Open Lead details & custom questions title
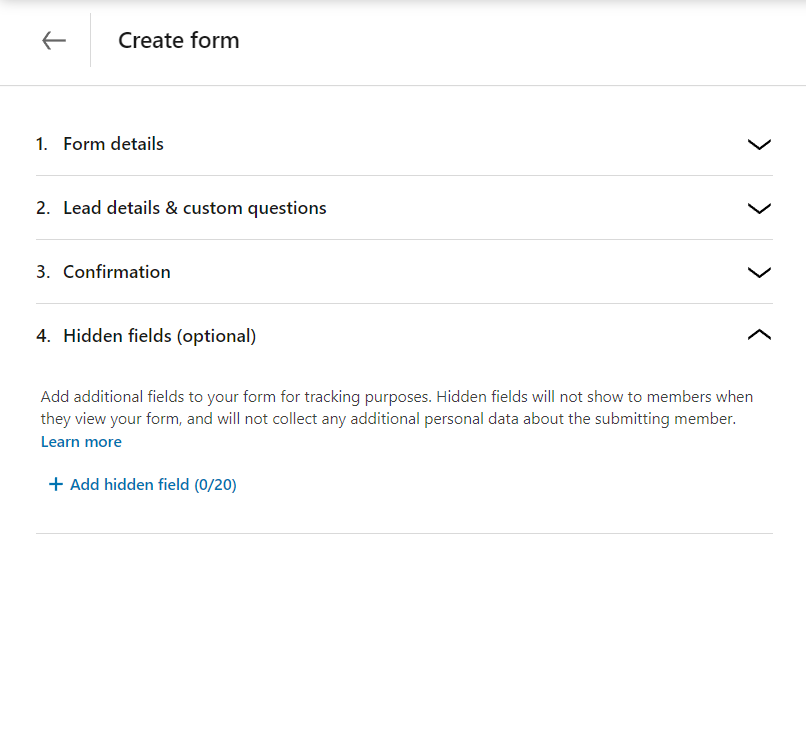Viewport: 806px width, 756px height. [x=194, y=208]
